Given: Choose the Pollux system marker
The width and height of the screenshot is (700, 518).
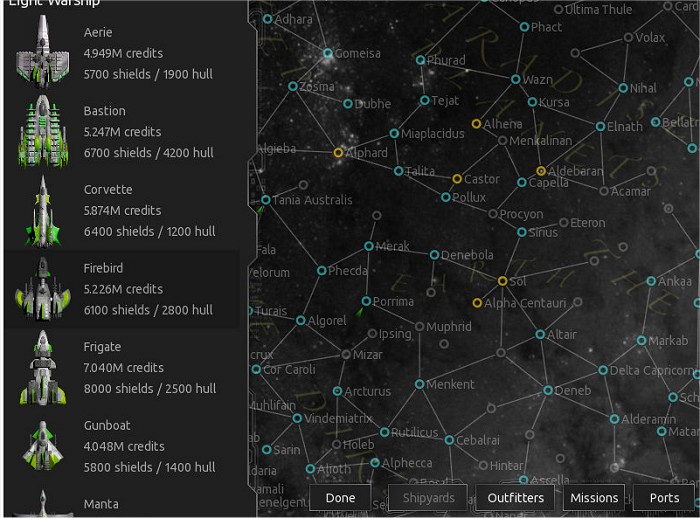Looking at the screenshot, I should tap(446, 197).
